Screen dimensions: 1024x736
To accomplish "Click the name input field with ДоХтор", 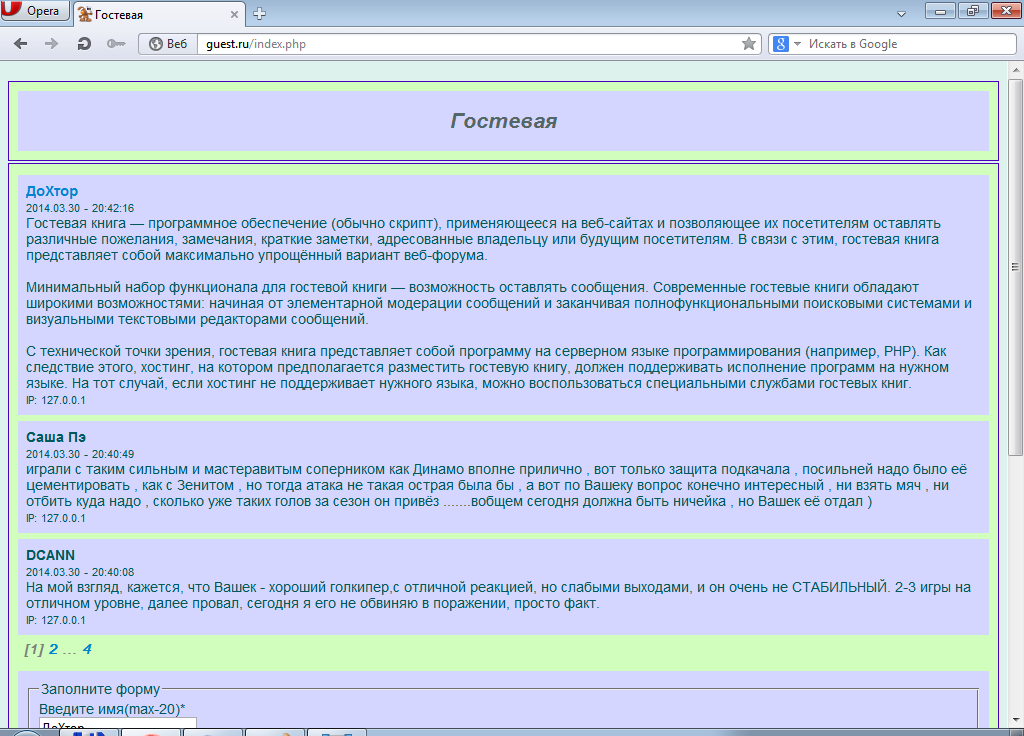I will coord(118,724).
